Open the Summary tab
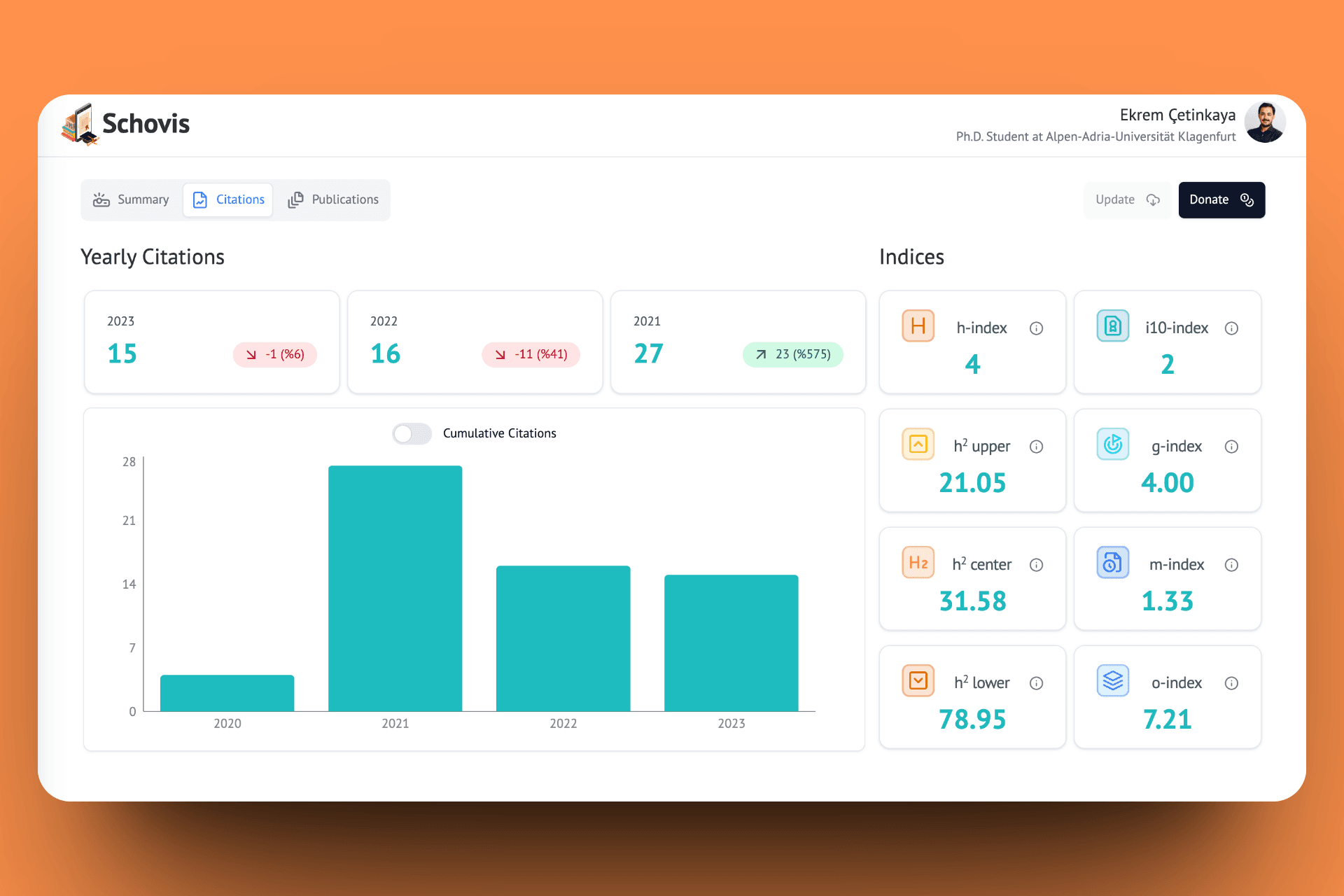This screenshot has height=896, width=1344. pyautogui.click(x=132, y=200)
